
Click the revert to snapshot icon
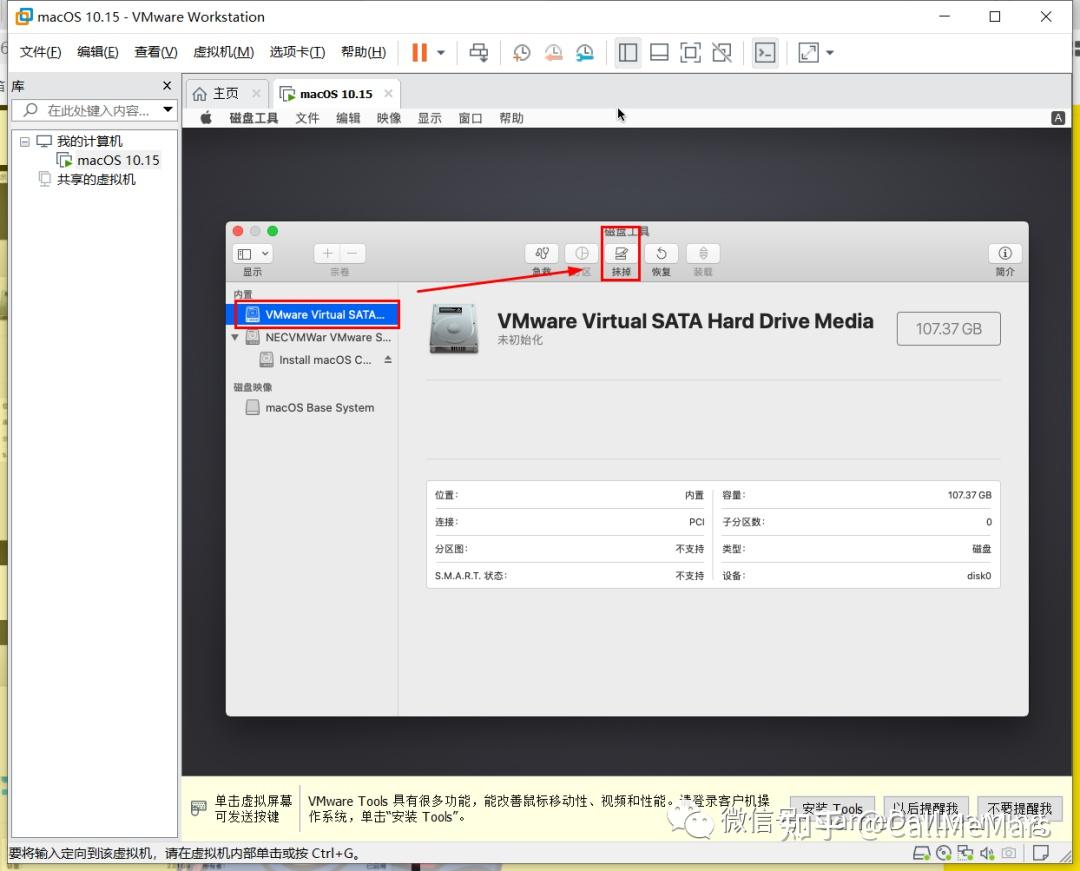(x=553, y=52)
